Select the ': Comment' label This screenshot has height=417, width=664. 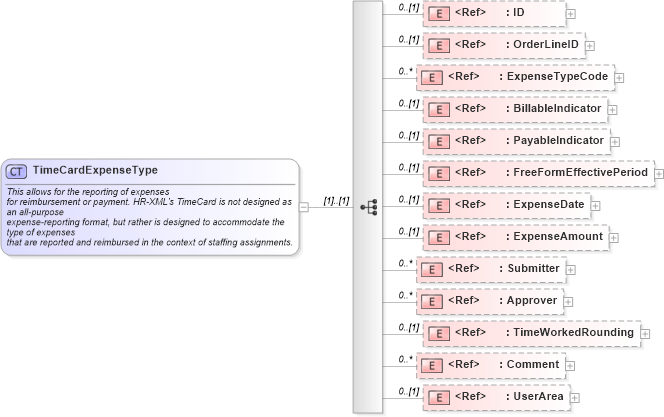[529, 364]
